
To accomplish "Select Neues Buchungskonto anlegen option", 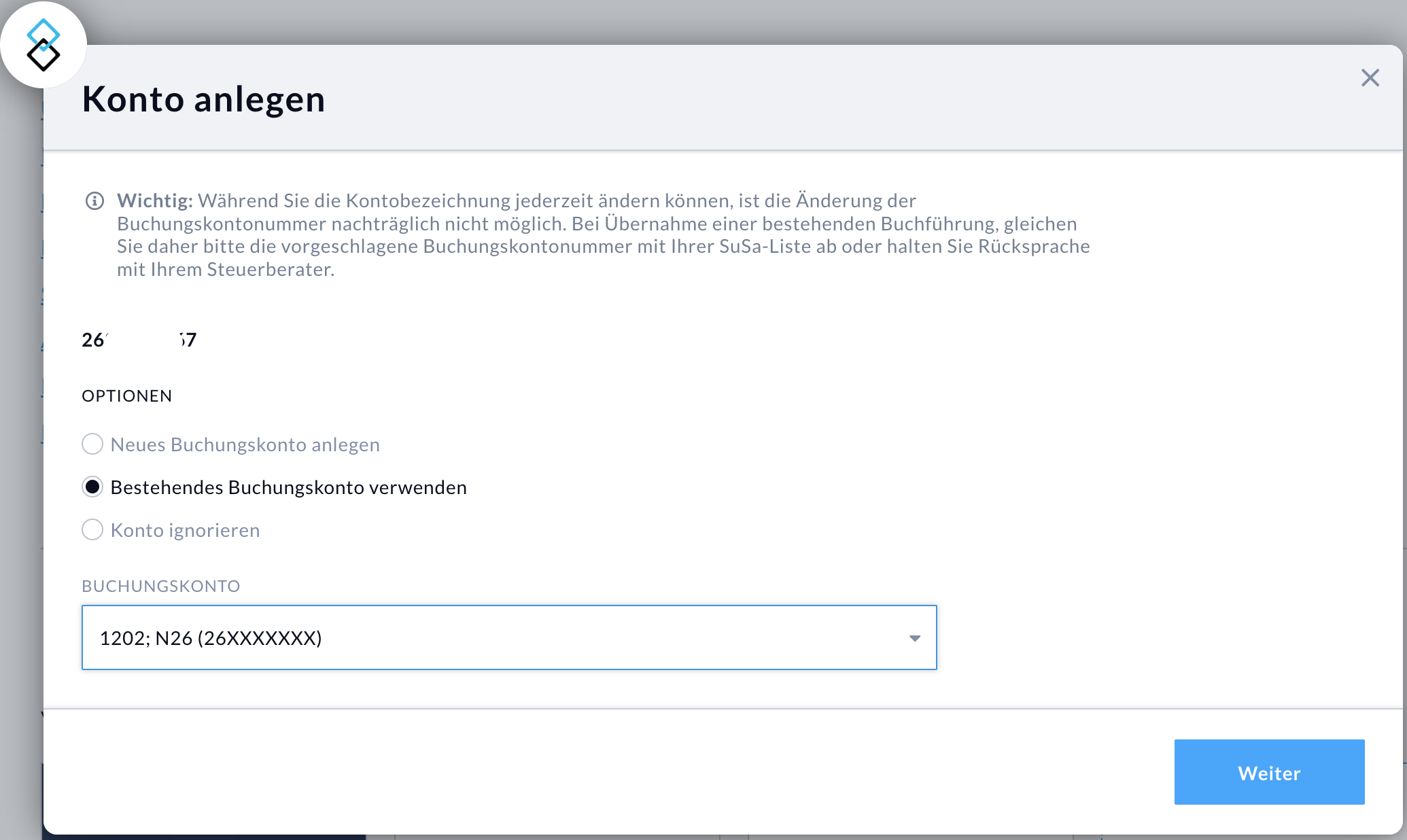I will 245,444.
